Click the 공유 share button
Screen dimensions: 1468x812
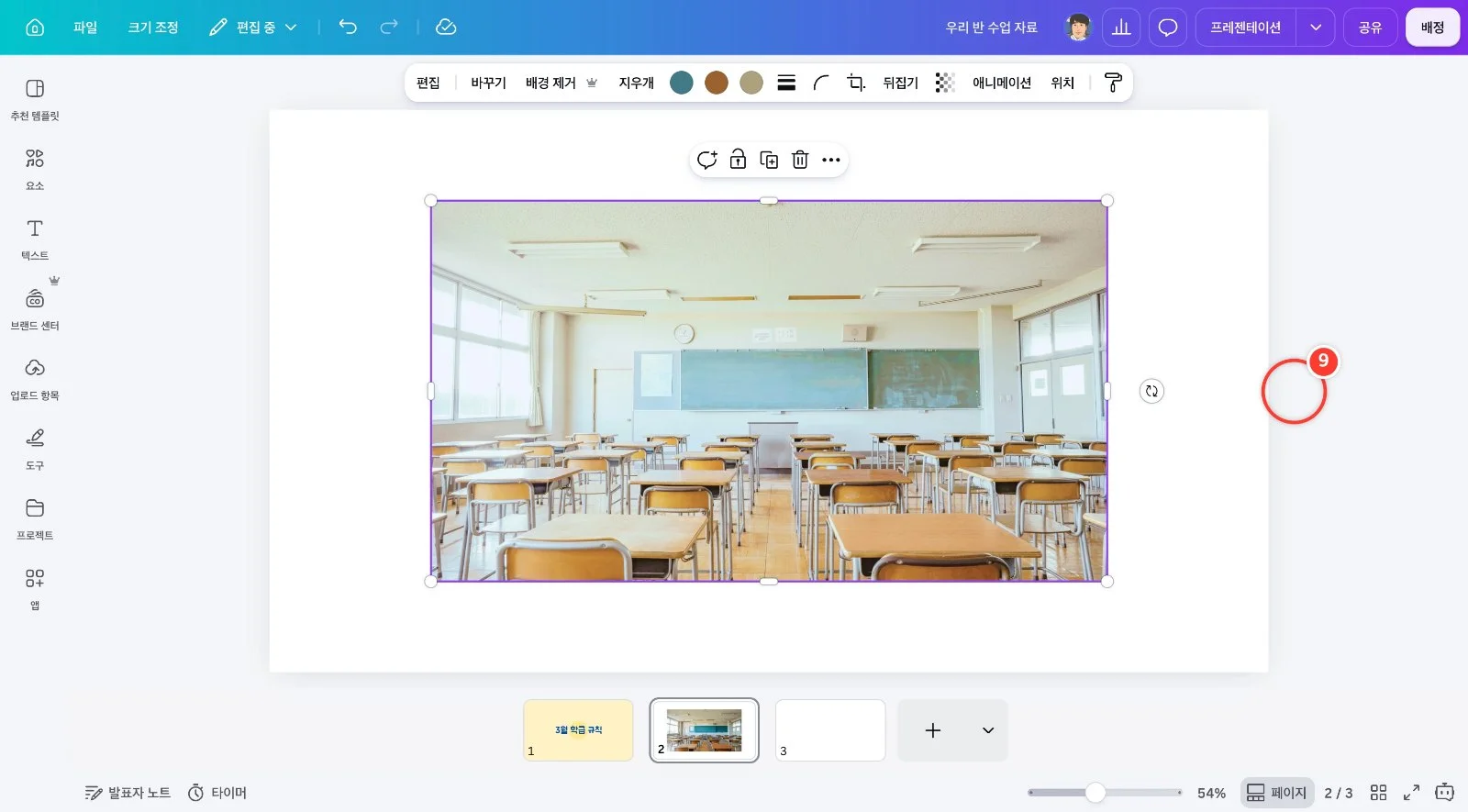1371,28
